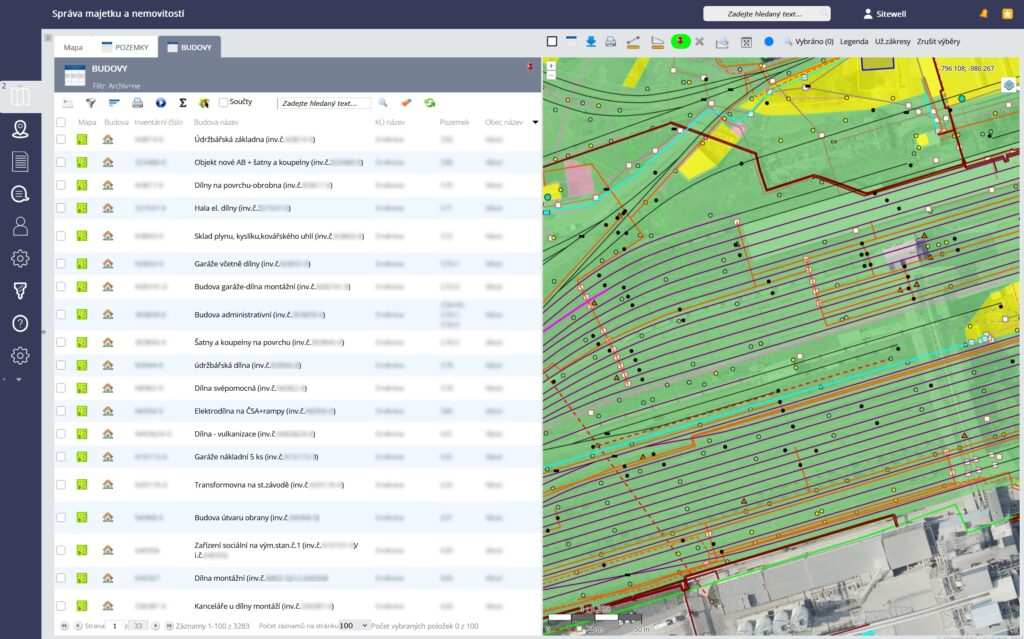
Task: Open building detail for Hala el. dílny
Action: click(108, 208)
